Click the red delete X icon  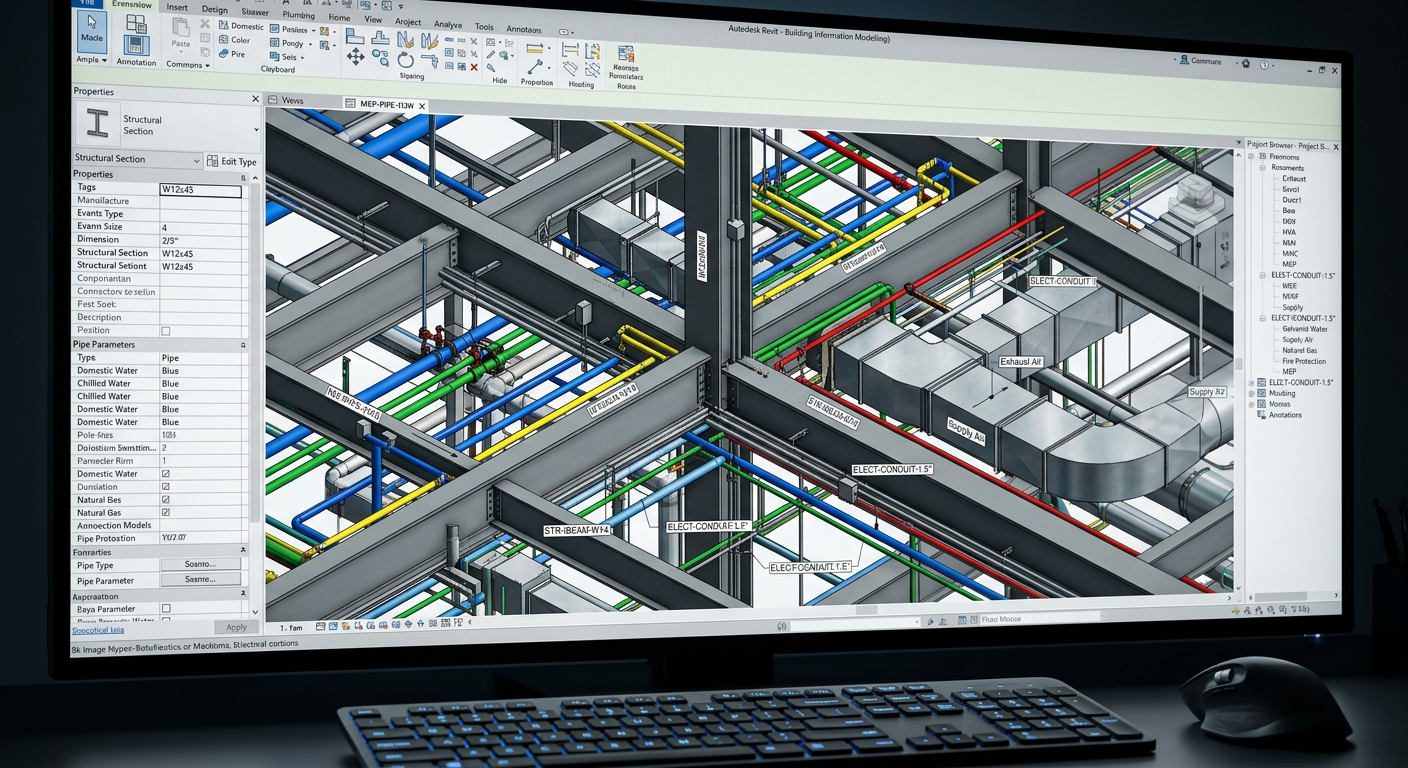[474, 69]
